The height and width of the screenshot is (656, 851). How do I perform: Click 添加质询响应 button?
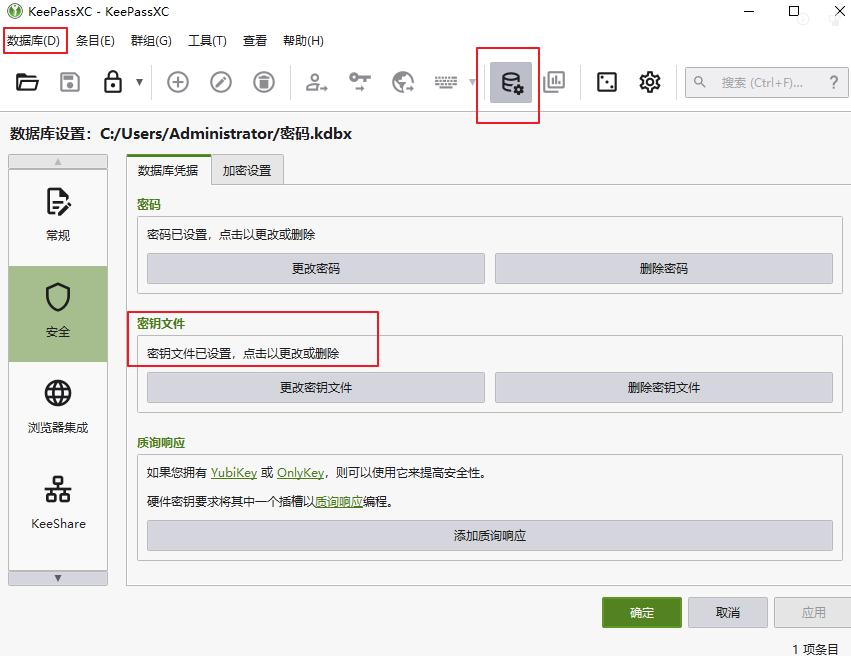coord(490,536)
